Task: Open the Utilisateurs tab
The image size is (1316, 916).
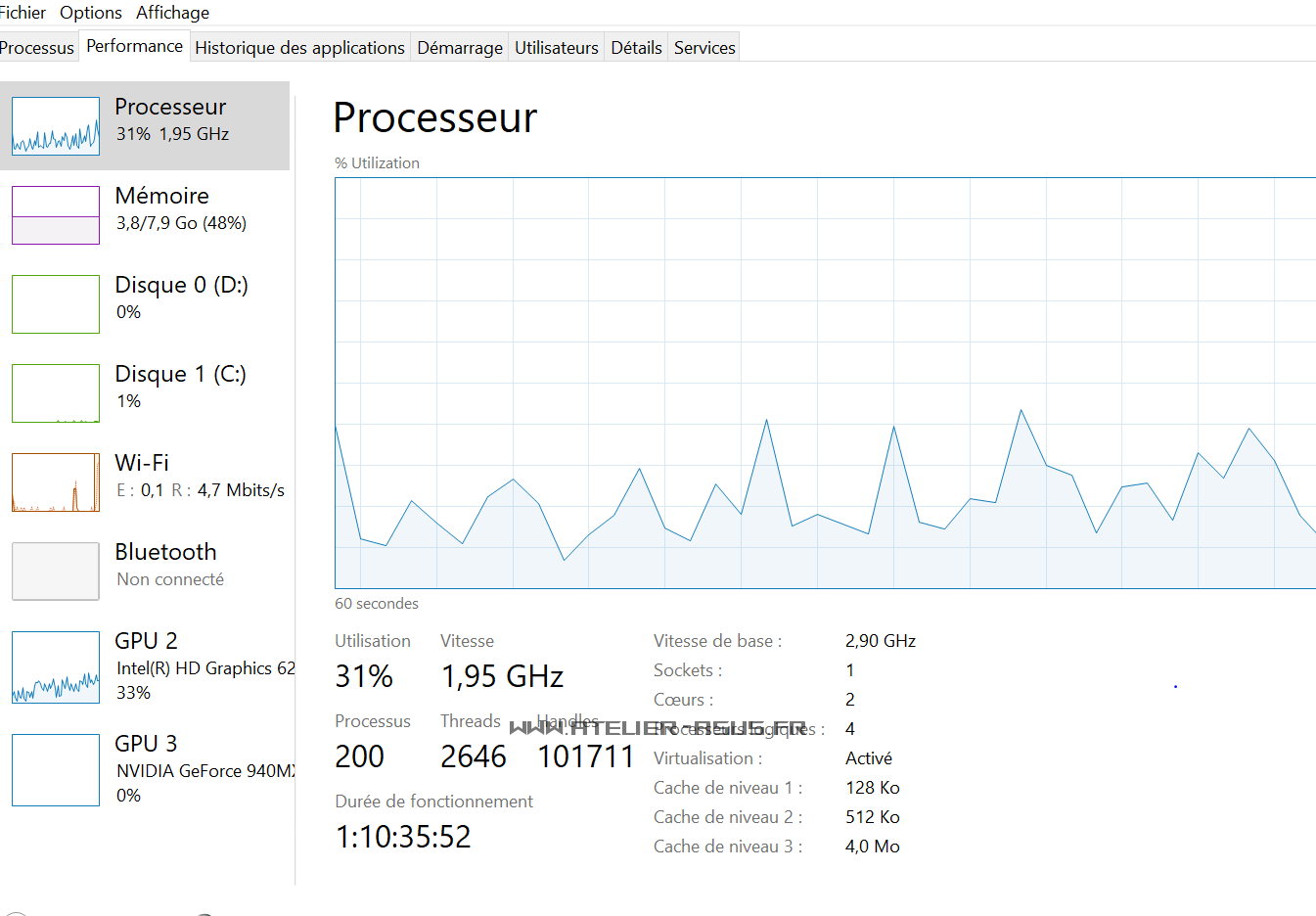Action: tap(557, 48)
